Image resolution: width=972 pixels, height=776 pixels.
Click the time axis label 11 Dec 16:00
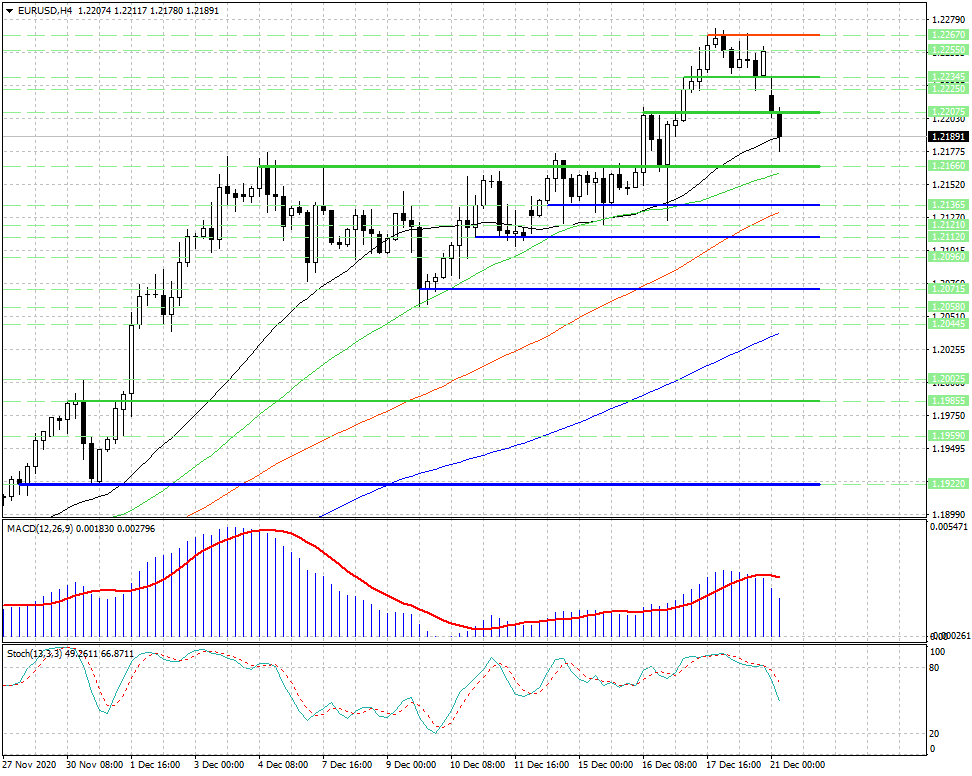click(542, 764)
